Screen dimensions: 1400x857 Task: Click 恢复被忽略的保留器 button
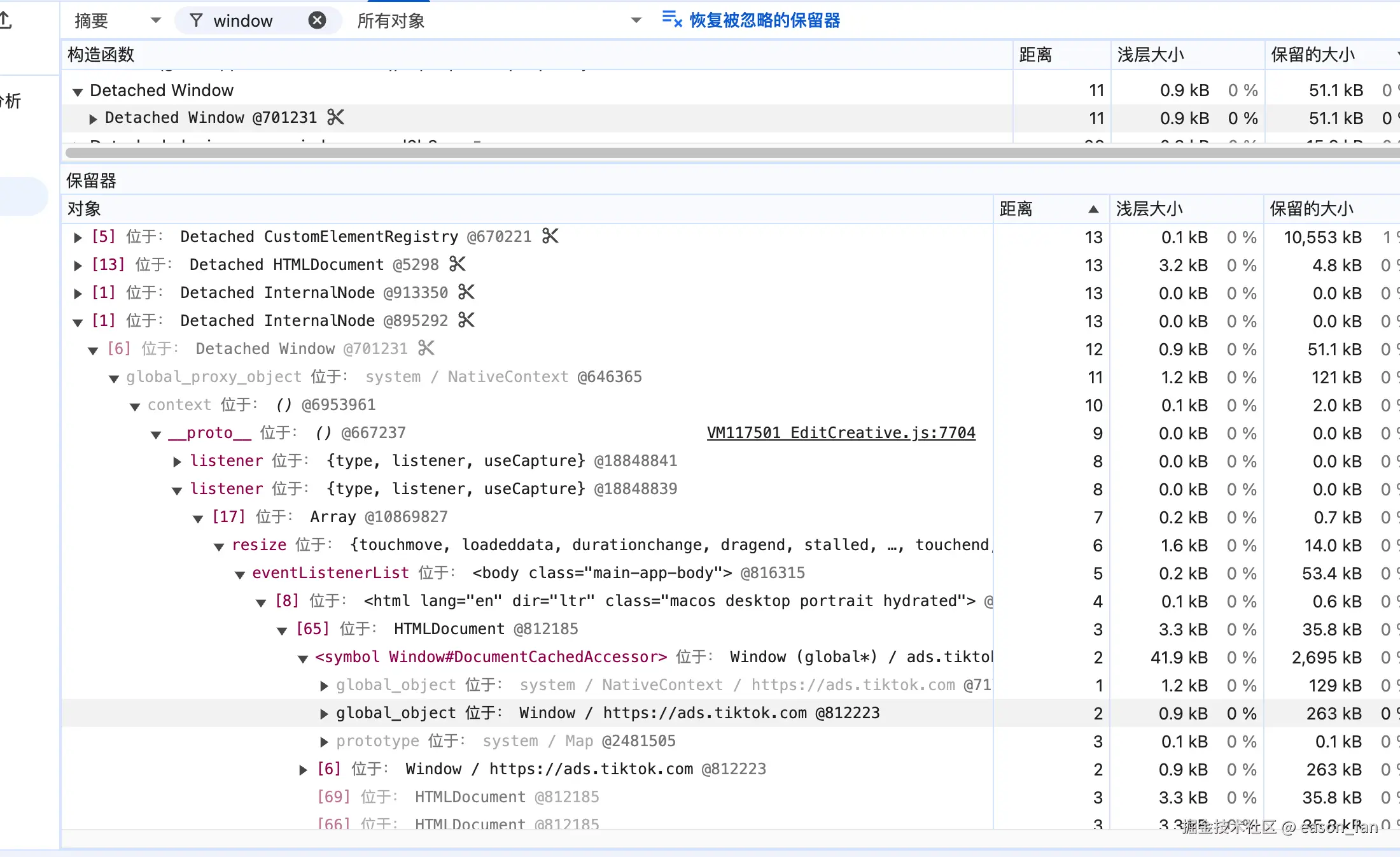(764, 20)
